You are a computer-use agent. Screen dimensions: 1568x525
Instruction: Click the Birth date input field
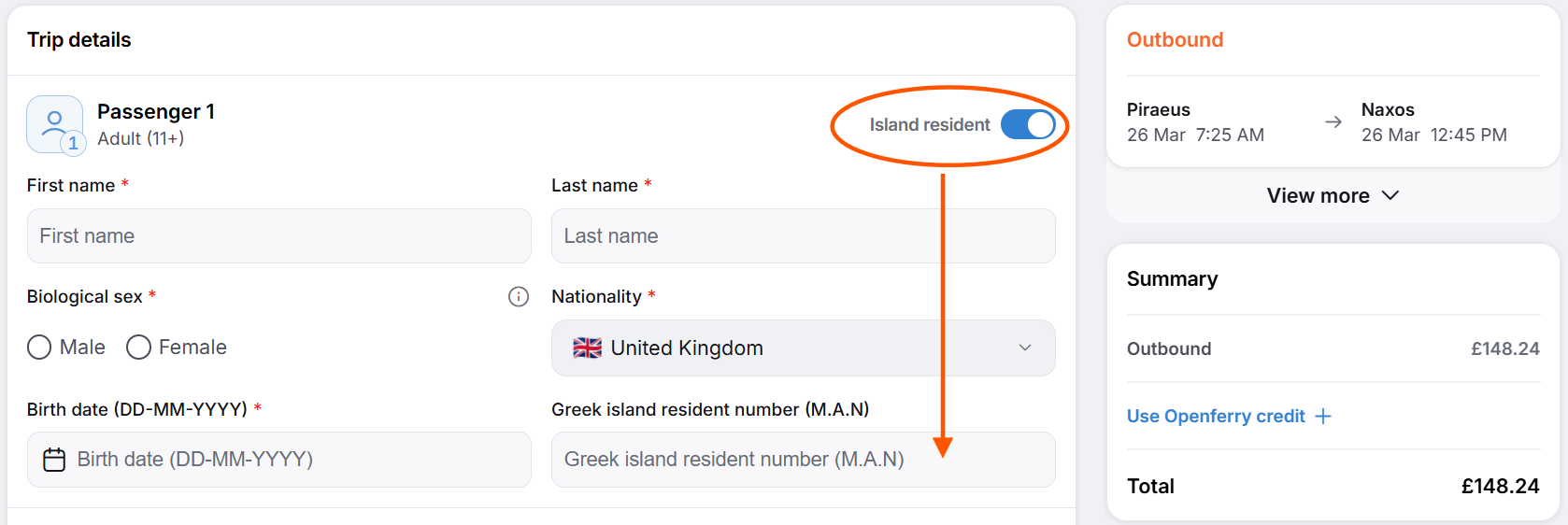pos(279,460)
